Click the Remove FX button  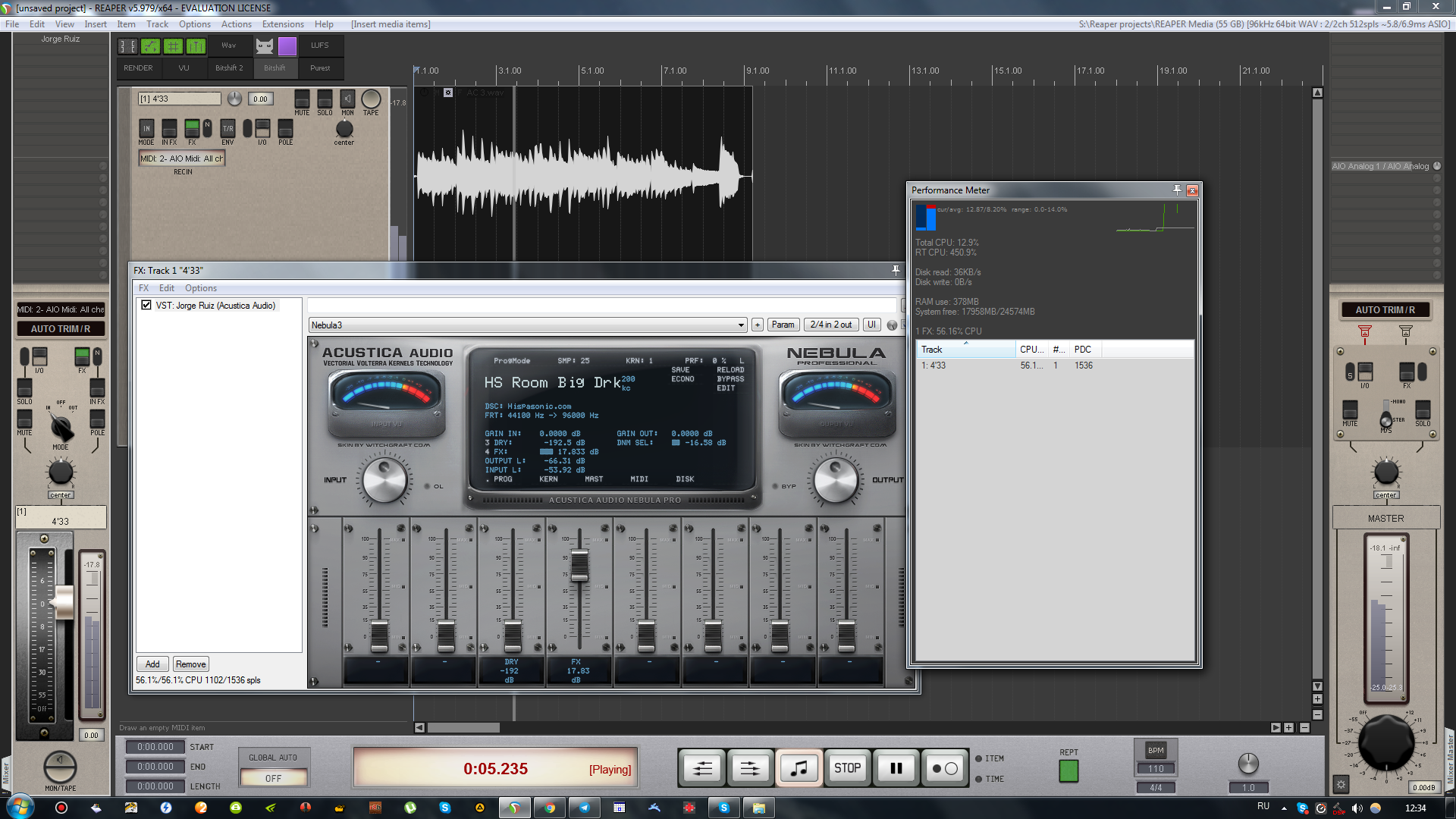190,664
